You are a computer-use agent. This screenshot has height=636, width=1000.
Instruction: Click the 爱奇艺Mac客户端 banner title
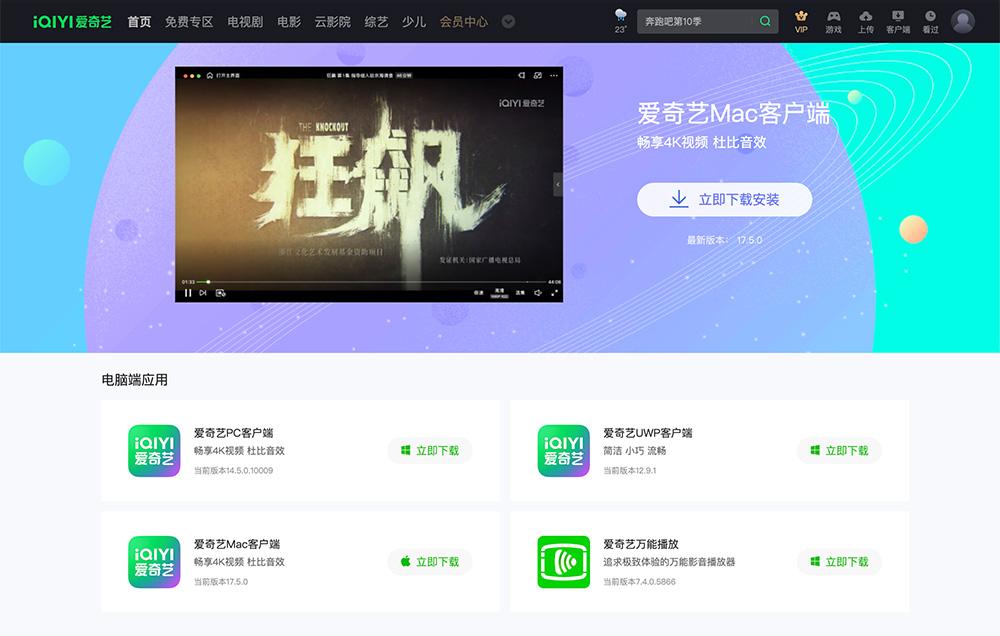733,114
